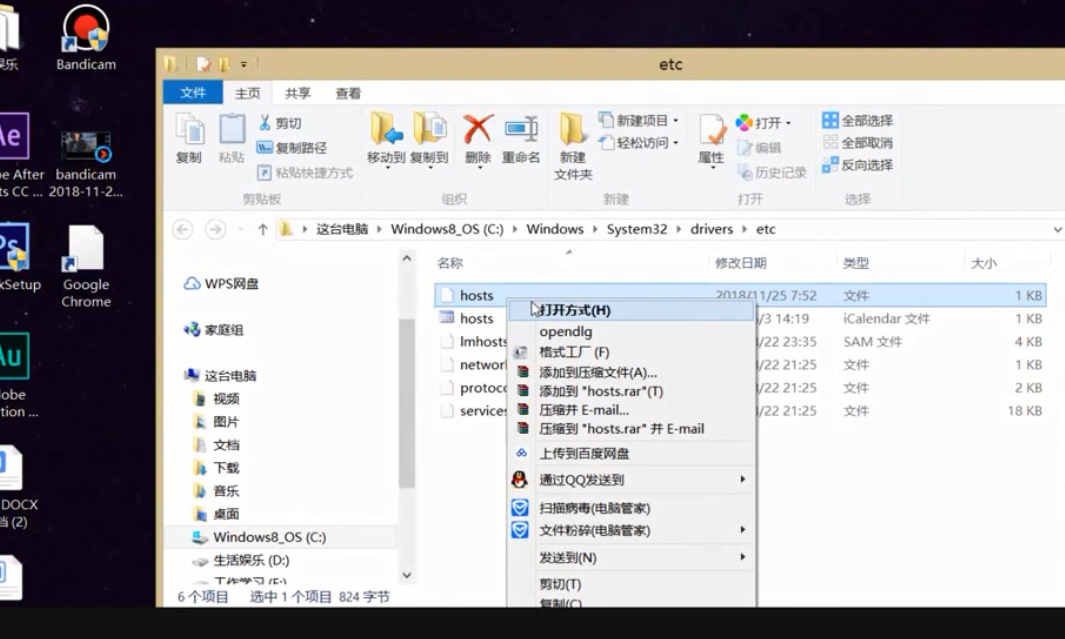Viewport: 1065px width, 639px height.
Task: Choose Add to archive (添加到压缩文件) entry
Action: point(631,372)
